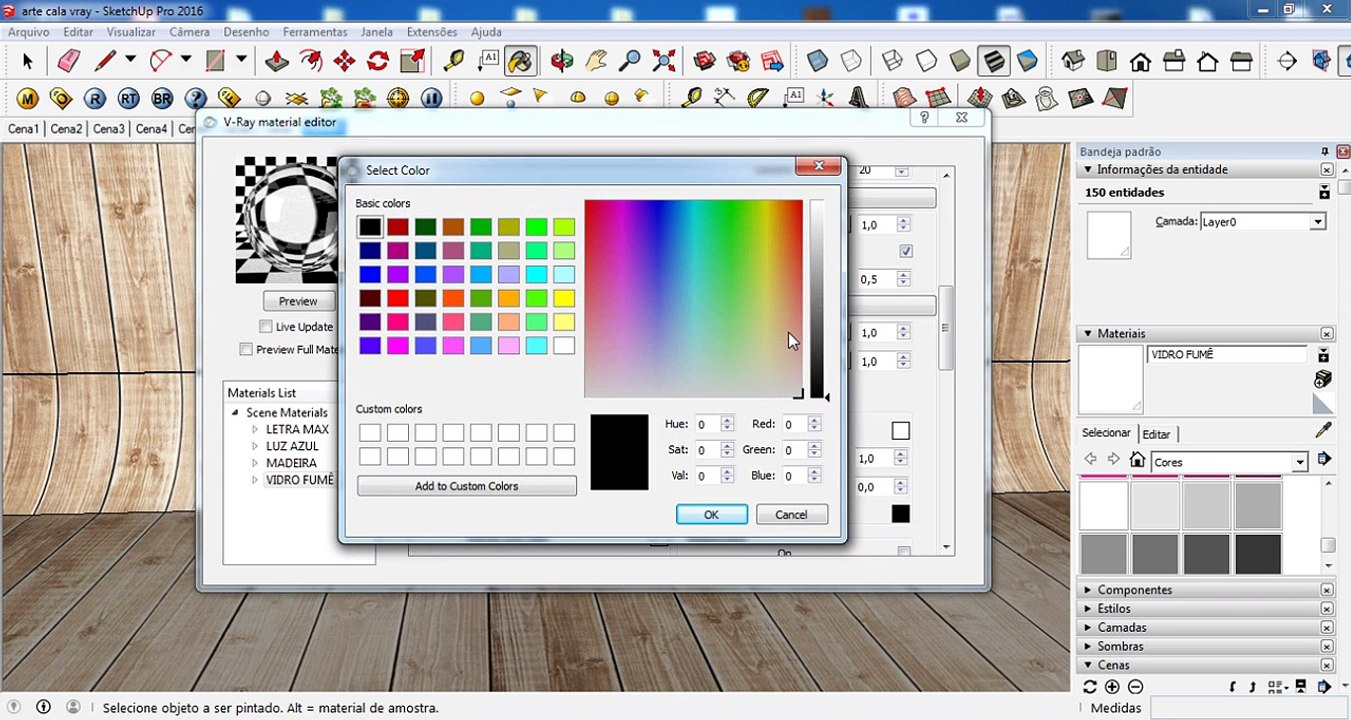This screenshot has width=1351, height=720.
Task: Click the Hue value field
Action: (706, 424)
